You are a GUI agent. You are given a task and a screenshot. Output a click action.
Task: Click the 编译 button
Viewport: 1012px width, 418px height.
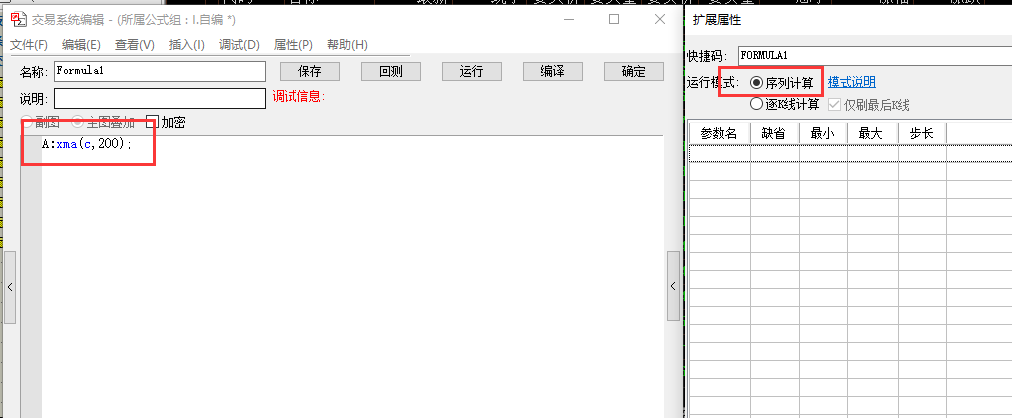click(x=552, y=72)
